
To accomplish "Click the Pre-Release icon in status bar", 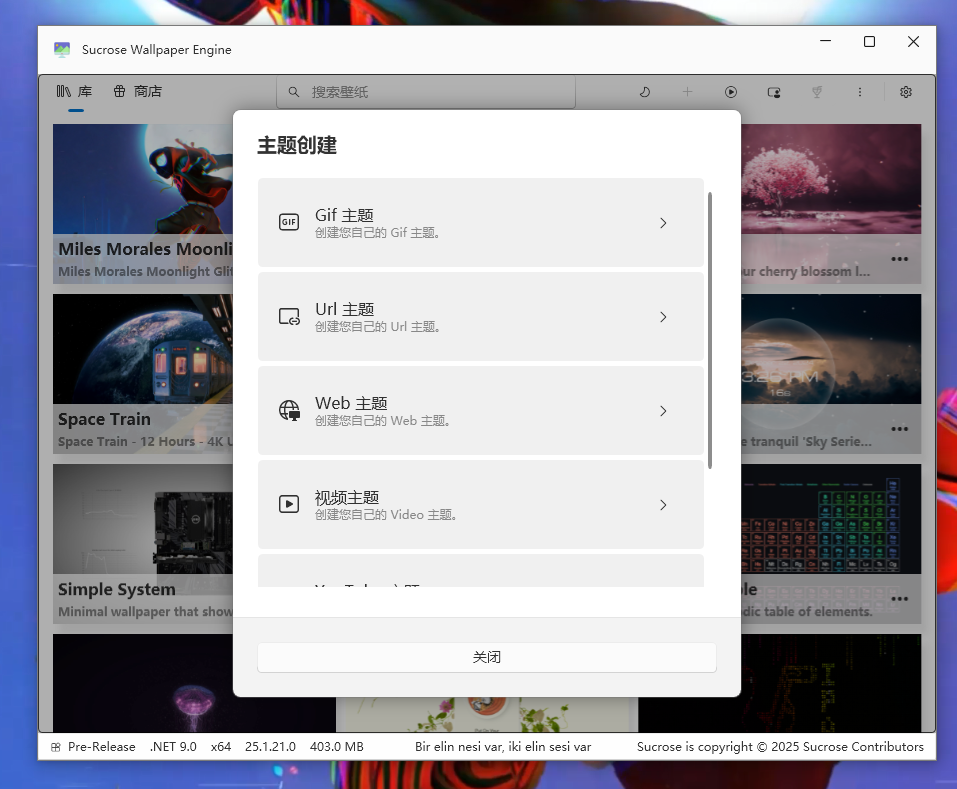I will coord(56,747).
